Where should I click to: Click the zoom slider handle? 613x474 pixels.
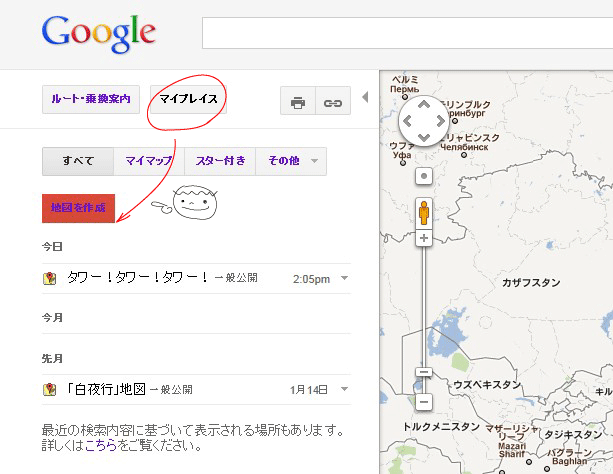tap(424, 372)
